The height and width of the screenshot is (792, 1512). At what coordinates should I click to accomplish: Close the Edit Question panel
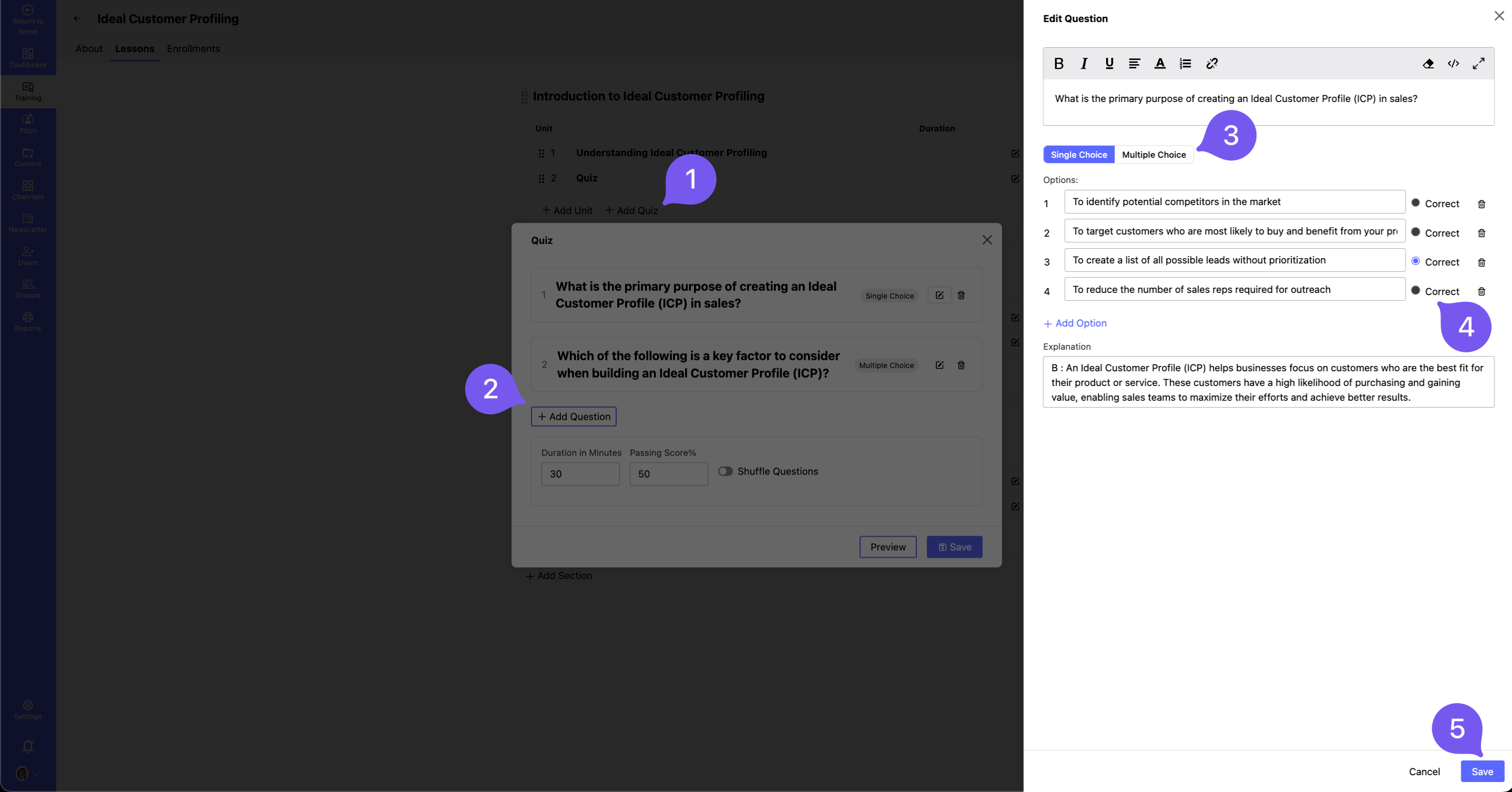(x=1498, y=16)
